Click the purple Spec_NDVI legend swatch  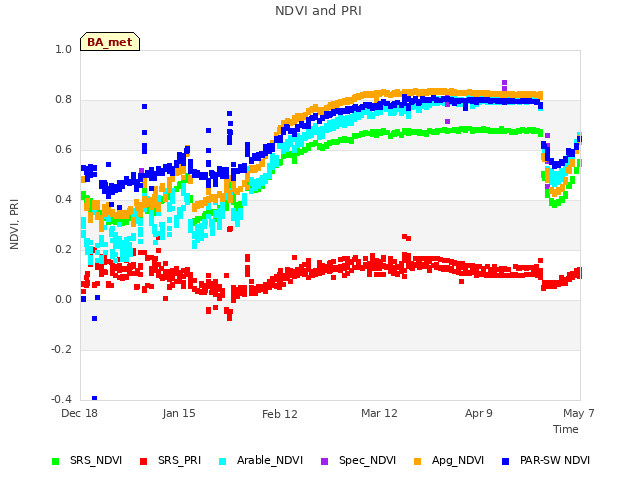coord(324,461)
